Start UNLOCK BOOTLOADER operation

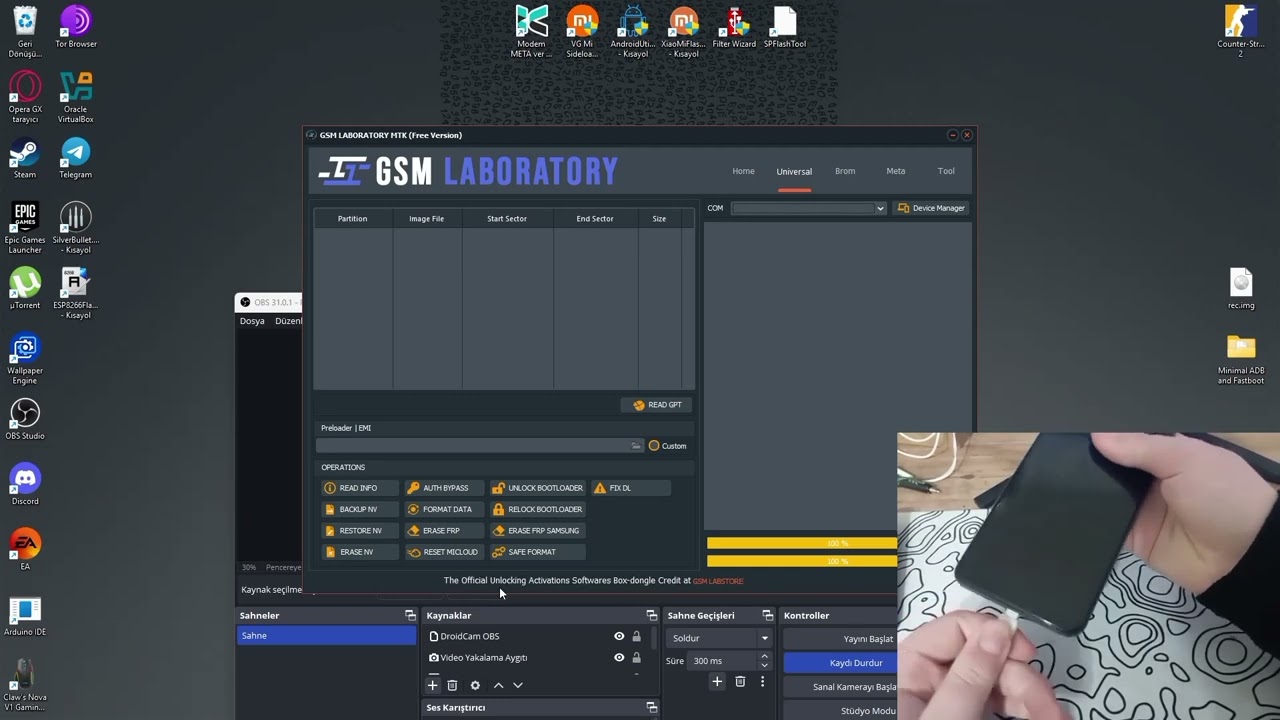pyautogui.click(x=537, y=488)
